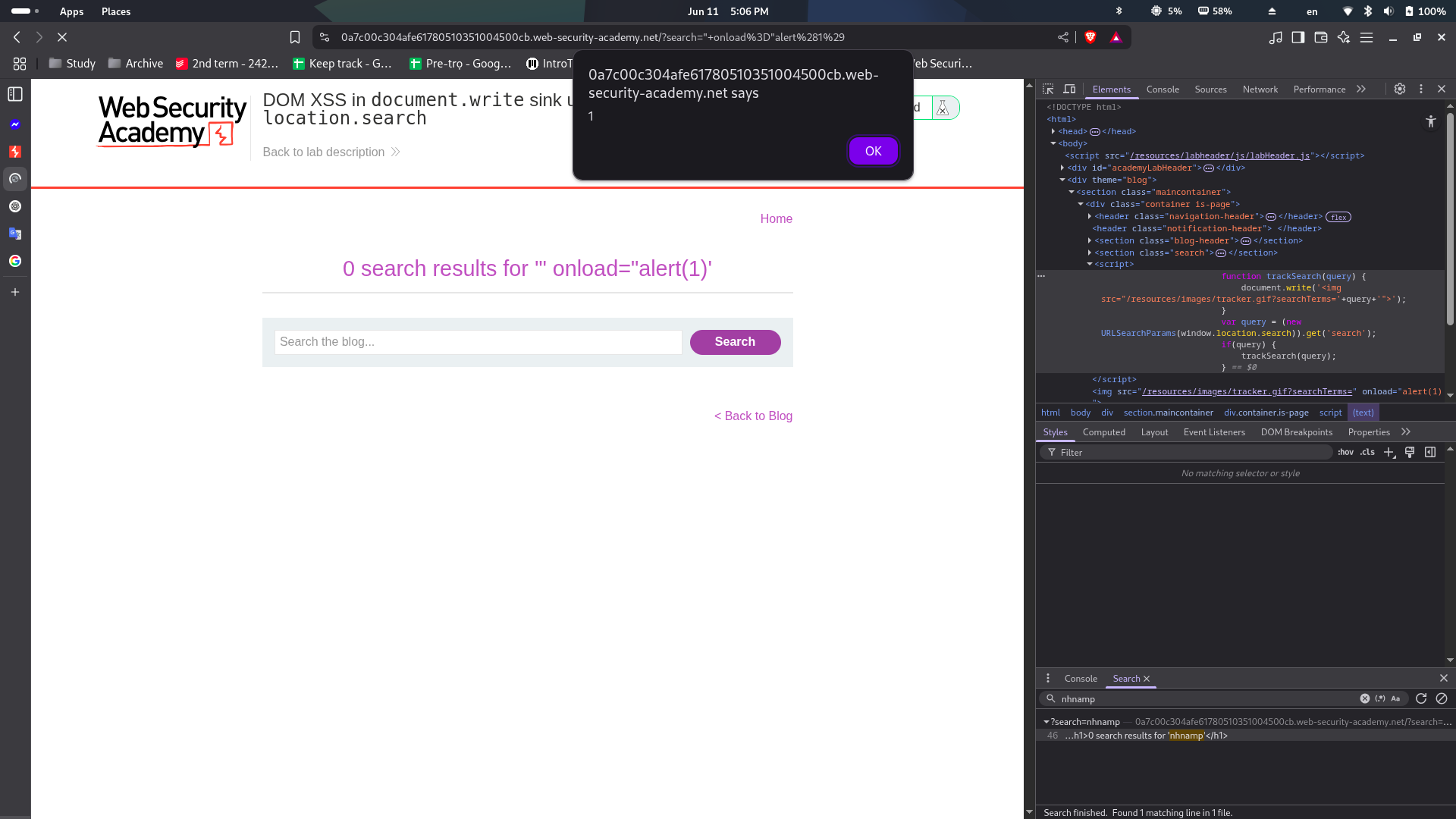
Task: Open Leo AI sparkle icon
Action: tap(1344, 37)
